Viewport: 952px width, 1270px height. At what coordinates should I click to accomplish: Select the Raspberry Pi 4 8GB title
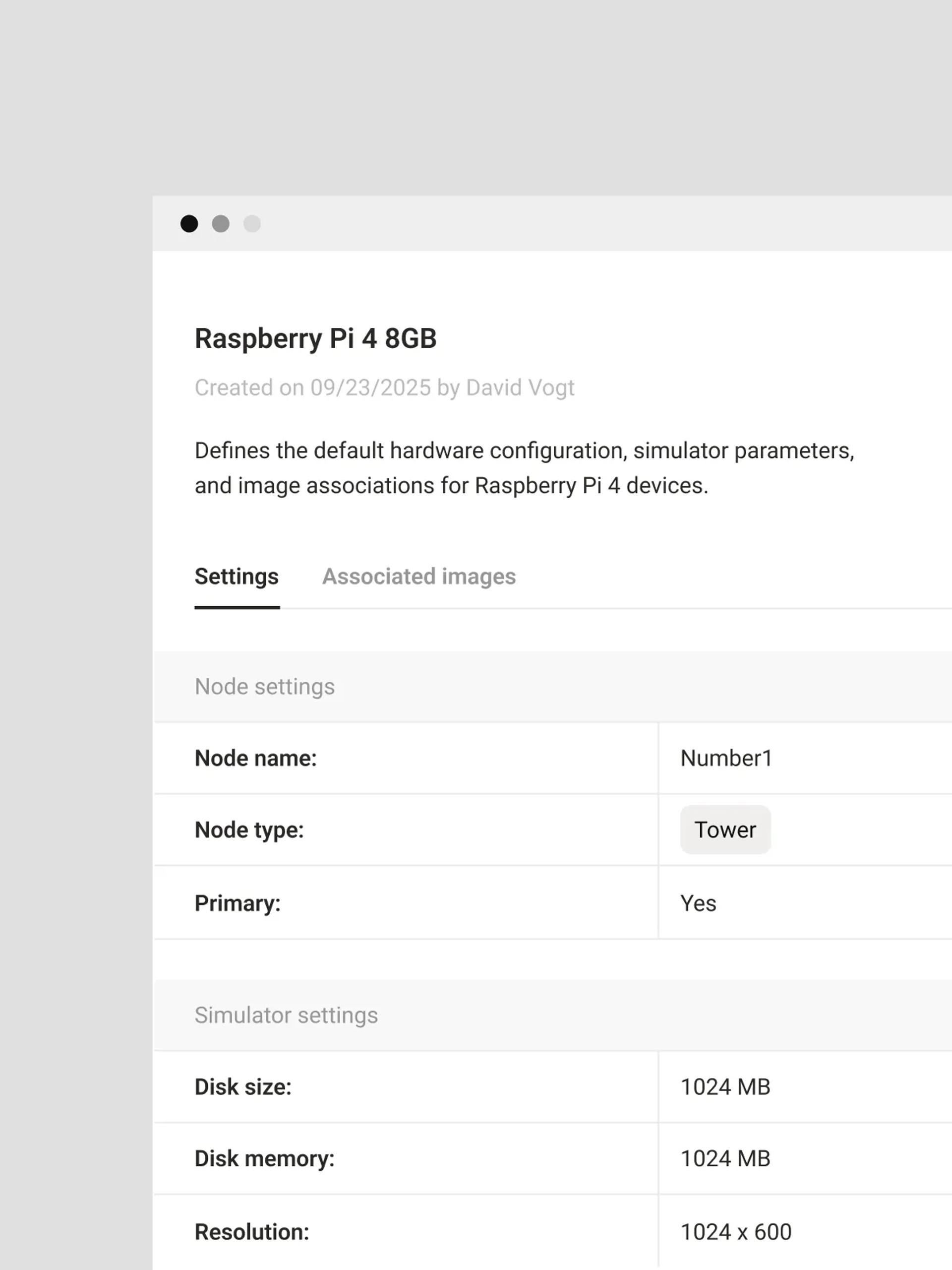pyautogui.click(x=316, y=339)
